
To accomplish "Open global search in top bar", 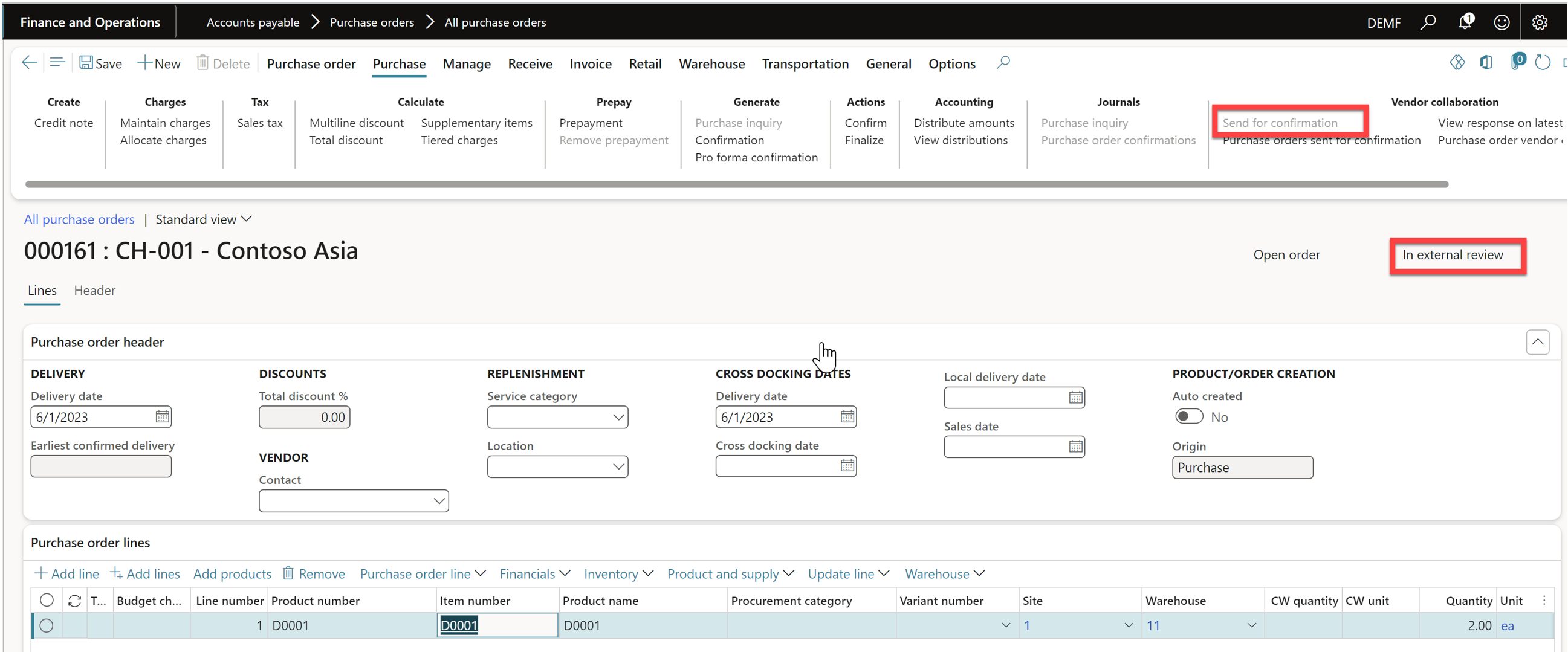I will (x=1428, y=22).
